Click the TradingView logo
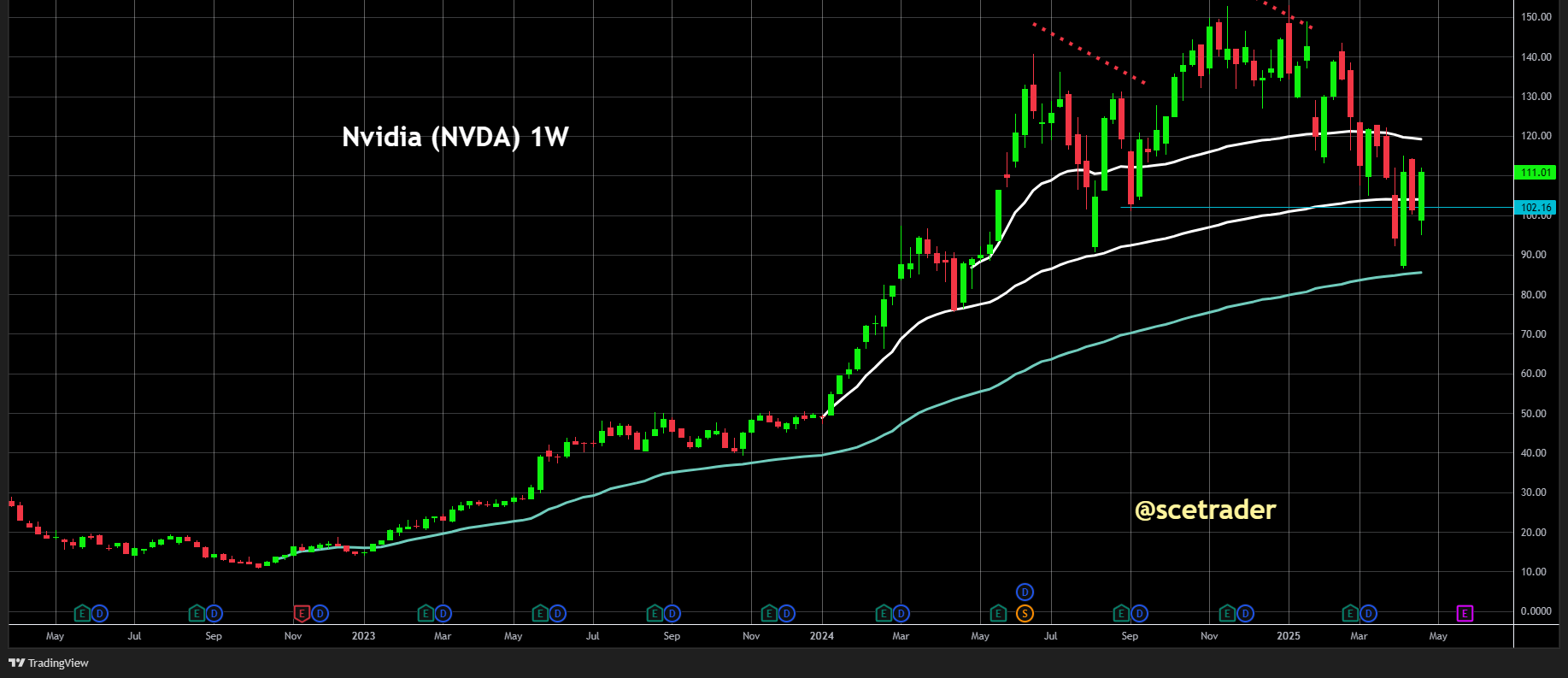 point(49,663)
